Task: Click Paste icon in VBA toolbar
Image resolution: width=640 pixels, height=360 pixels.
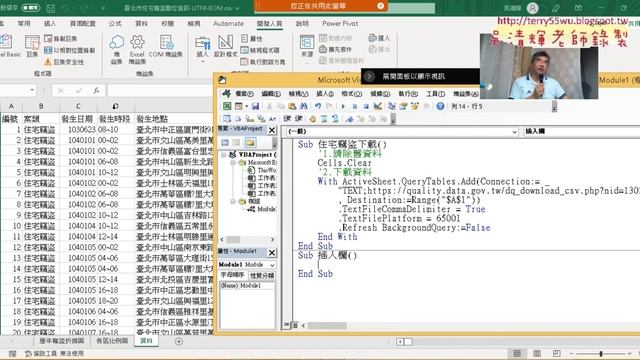Action: pyautogui.click(x=292, y=106)
